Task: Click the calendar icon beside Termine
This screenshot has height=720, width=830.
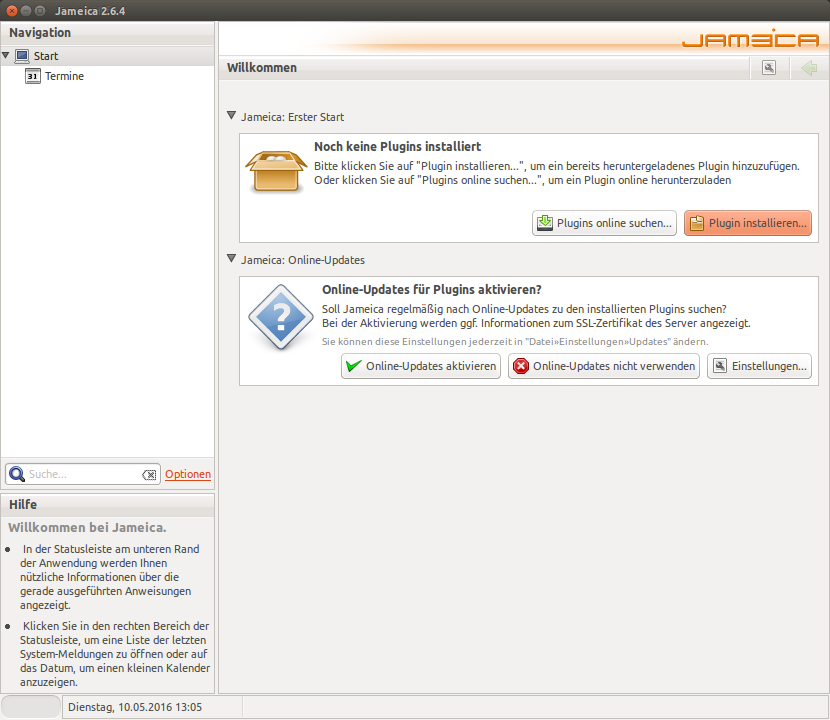Action: click(x=33, y=76)
